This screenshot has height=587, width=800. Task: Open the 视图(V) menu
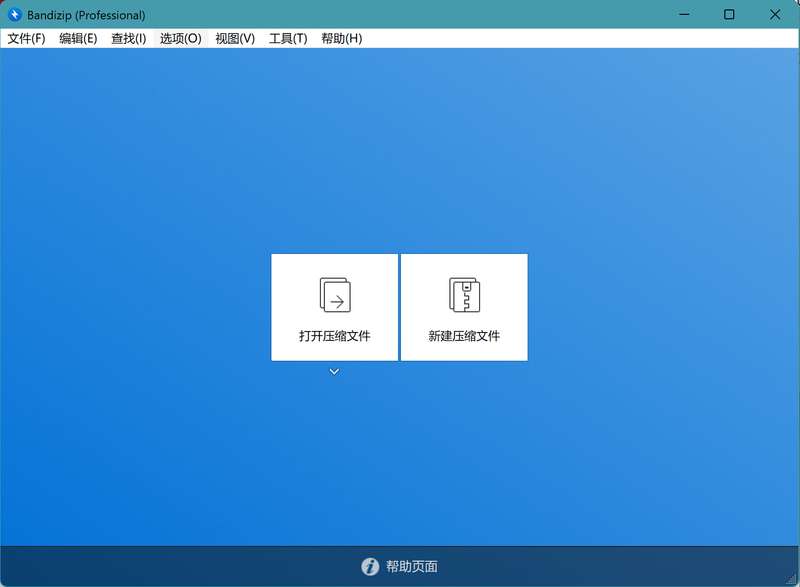[235, 39]
